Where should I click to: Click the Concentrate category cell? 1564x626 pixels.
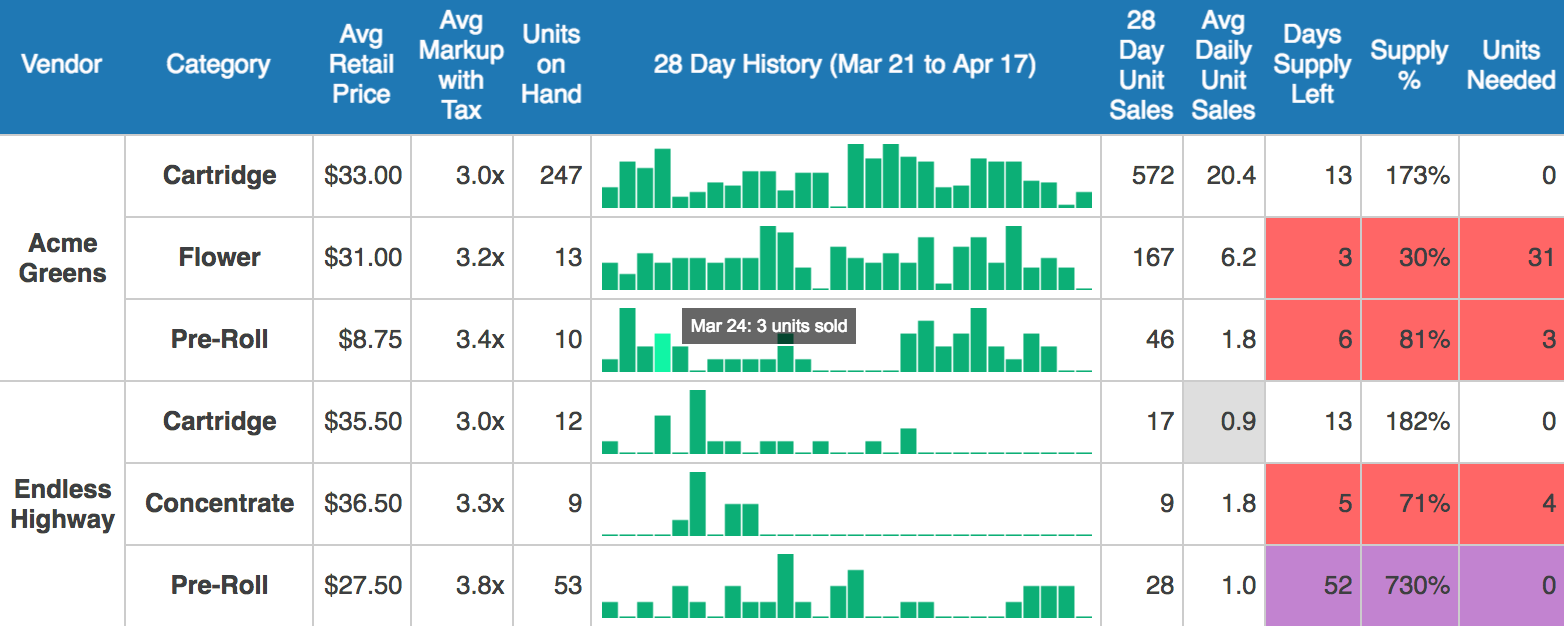click(x=219, y=504)
